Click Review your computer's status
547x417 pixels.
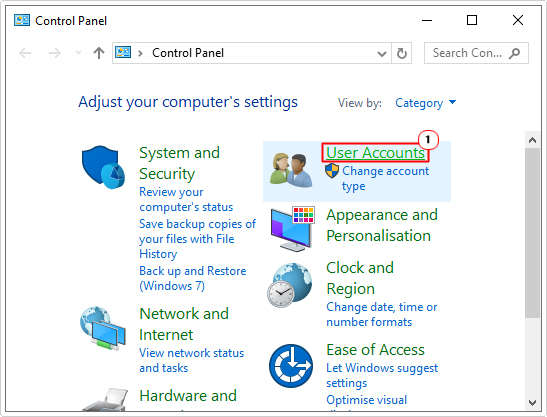click(186, 199)
